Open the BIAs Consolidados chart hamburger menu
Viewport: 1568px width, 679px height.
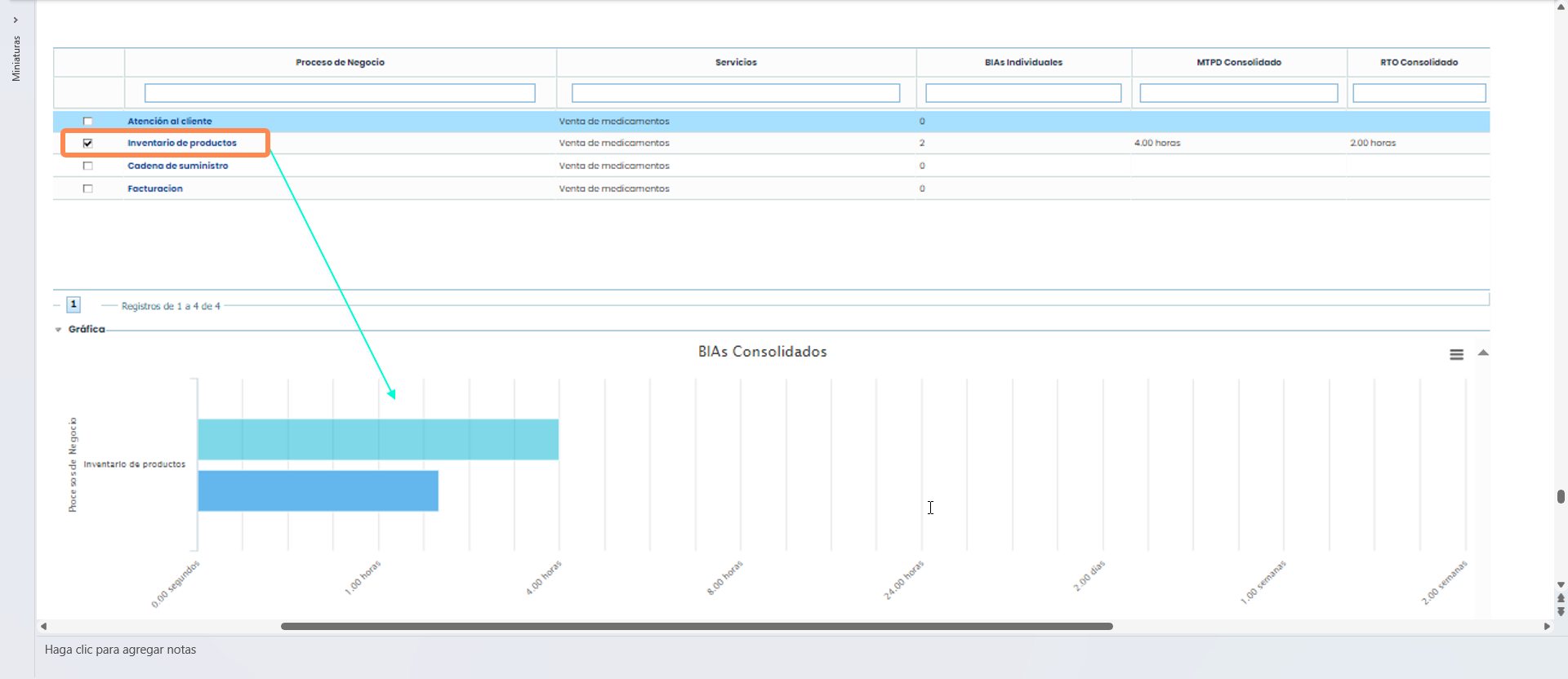(x=1456, y=354)
